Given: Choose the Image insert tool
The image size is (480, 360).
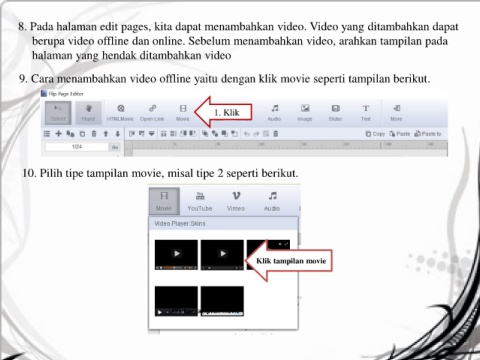Looking at the screenshot, I should click(x=305, y=113).
